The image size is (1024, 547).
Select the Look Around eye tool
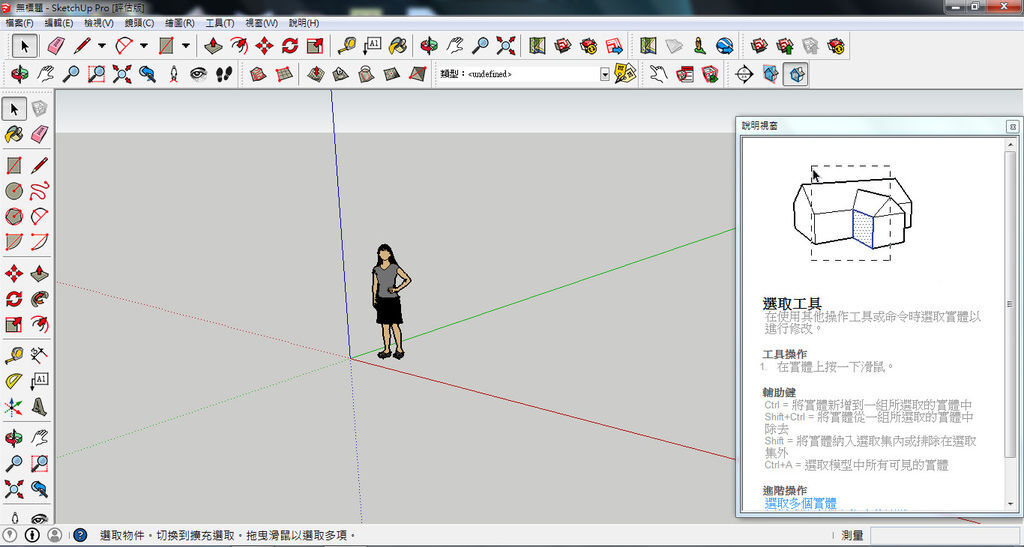[199, 74]
